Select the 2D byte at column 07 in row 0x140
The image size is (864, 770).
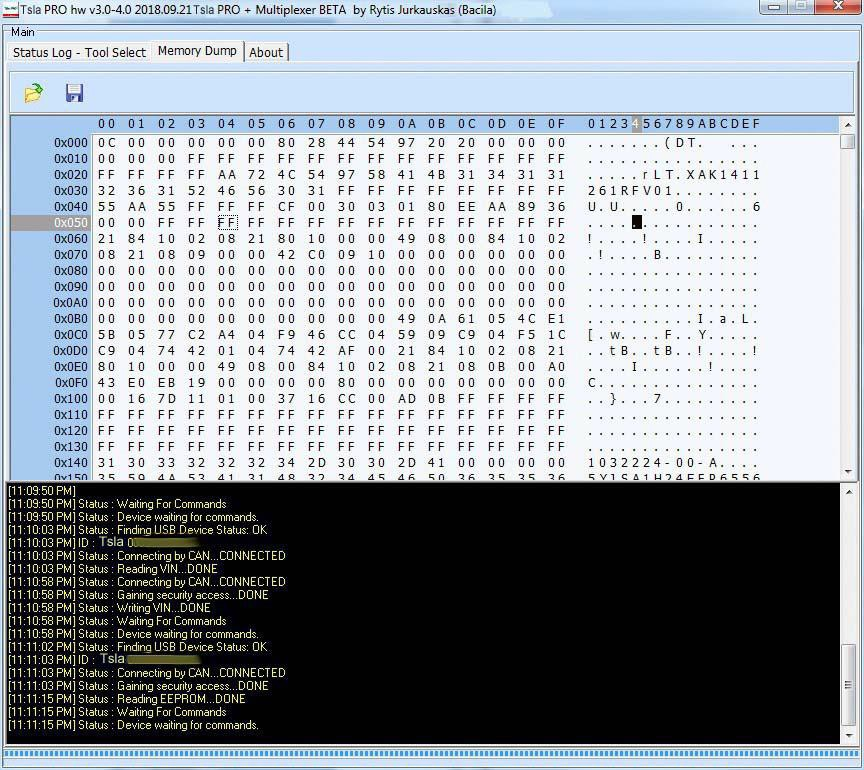(x=317, y=462)
